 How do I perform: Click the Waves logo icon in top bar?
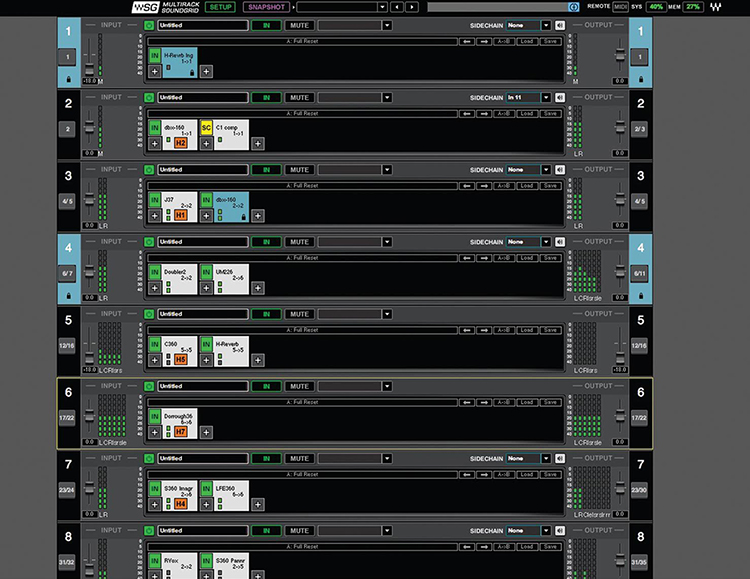click(716, 7)
